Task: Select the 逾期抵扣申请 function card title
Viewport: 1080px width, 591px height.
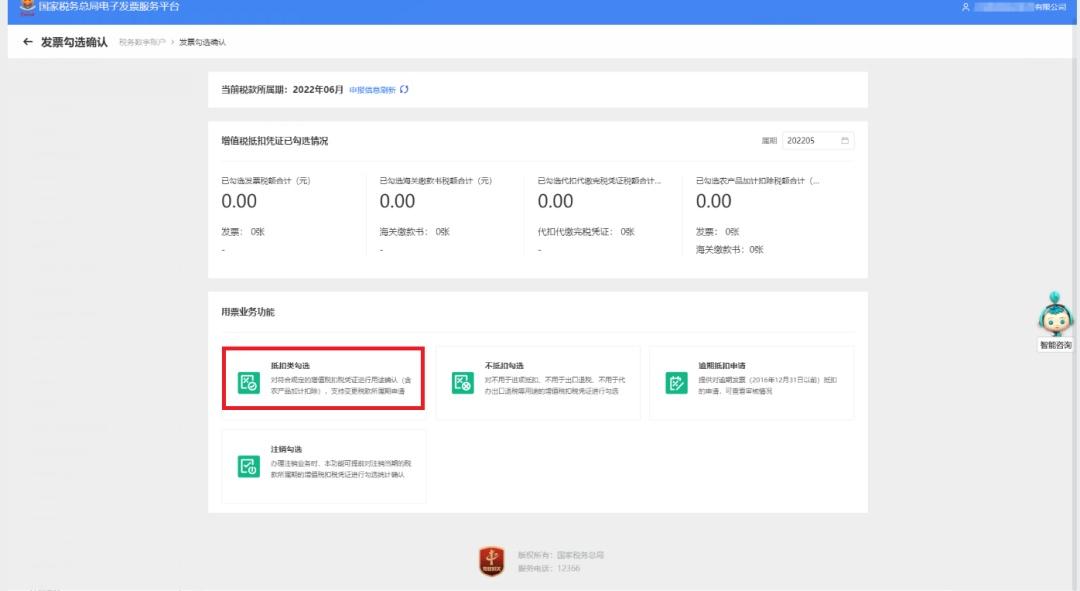Action: pyautogui.click(x=722, y=366)
